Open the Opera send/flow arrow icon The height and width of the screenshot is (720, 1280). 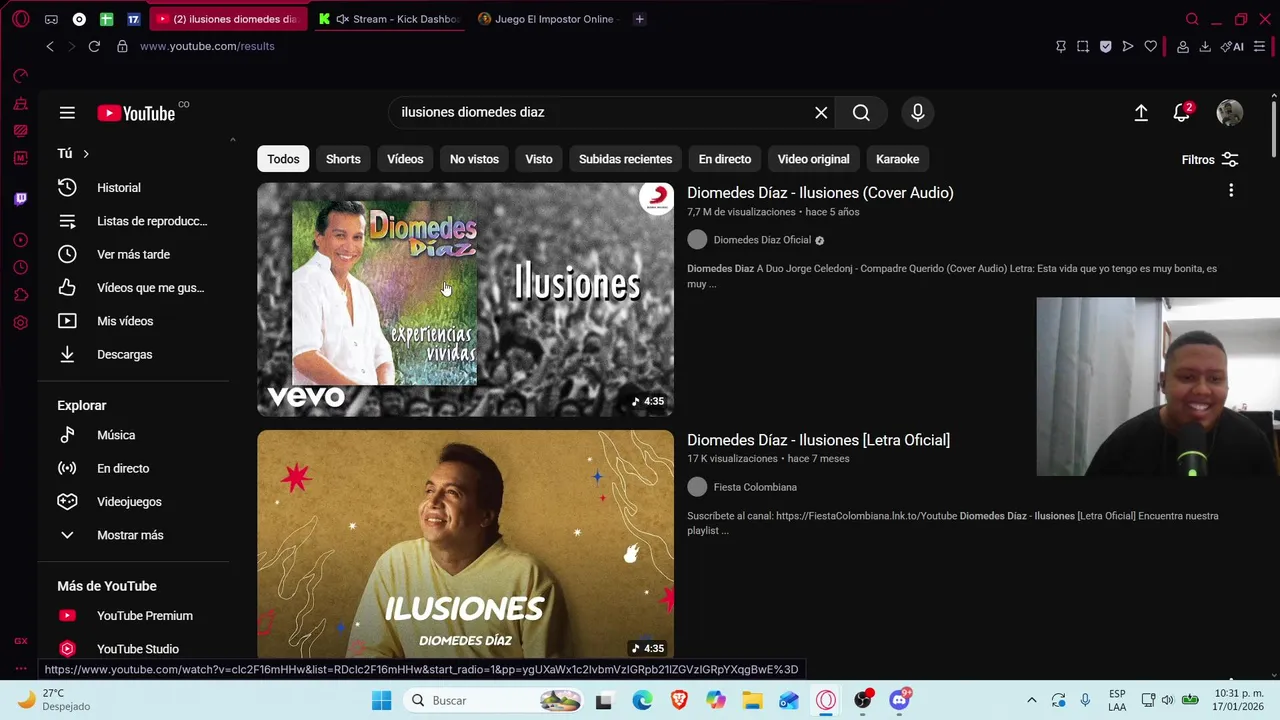coord(1128,46)
